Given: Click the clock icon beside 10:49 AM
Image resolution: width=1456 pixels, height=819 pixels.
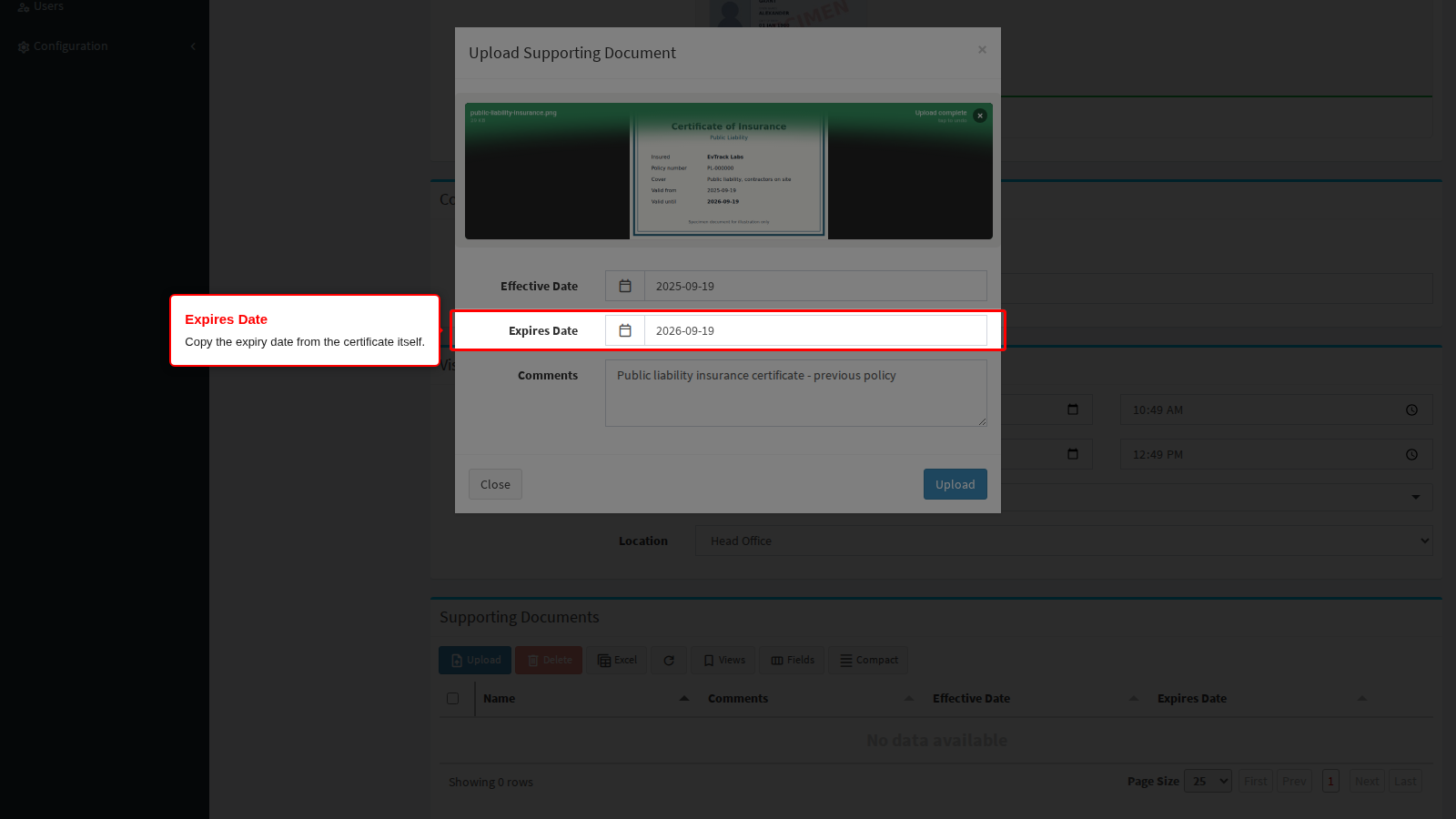Looking at the screenshot, I should coord(1411,410).
